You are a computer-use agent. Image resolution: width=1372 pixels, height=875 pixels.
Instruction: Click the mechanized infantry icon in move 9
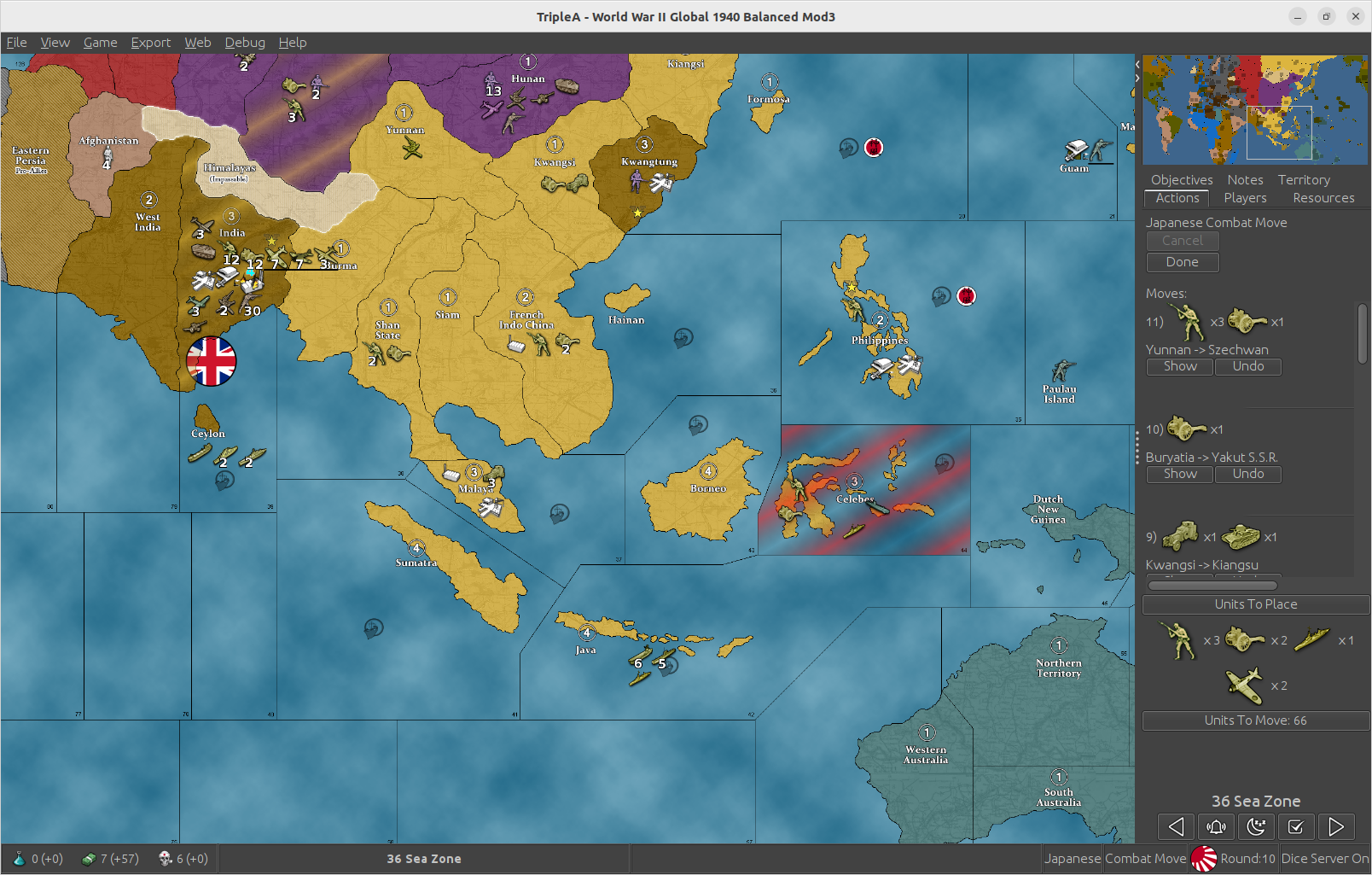pos(1180,536)
